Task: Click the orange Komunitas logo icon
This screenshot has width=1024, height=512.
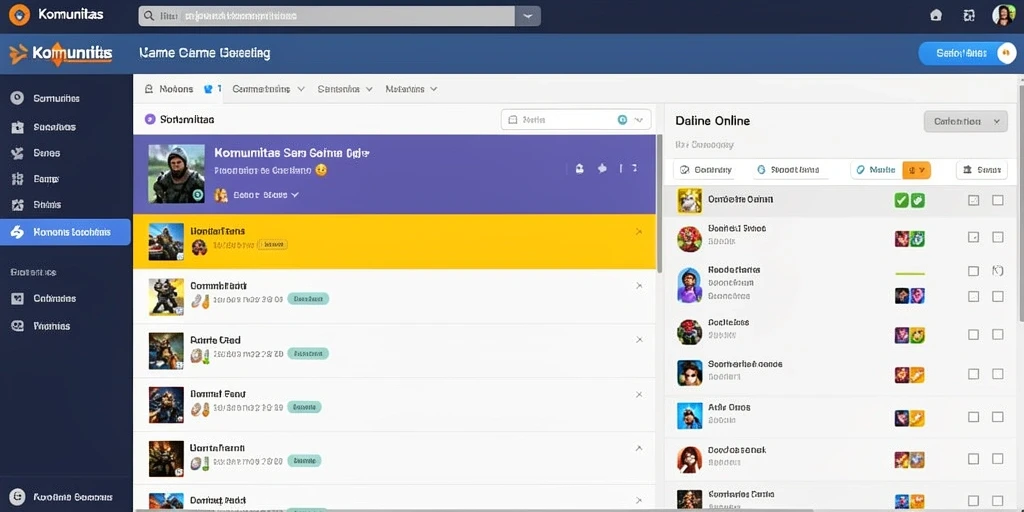Action: coord(19,14)
